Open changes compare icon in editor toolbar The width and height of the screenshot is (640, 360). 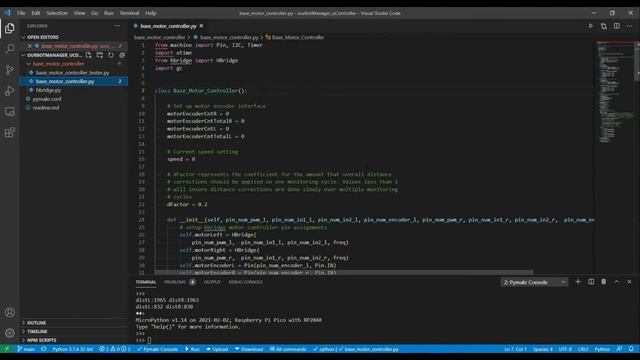(604, 26)
